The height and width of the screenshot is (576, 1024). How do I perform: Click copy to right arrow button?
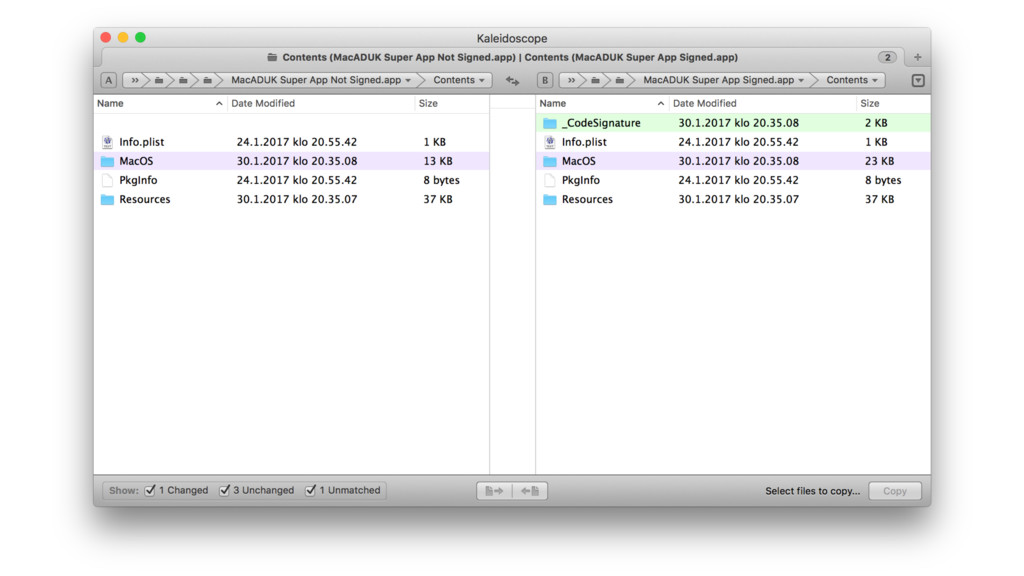click(494, 491)
